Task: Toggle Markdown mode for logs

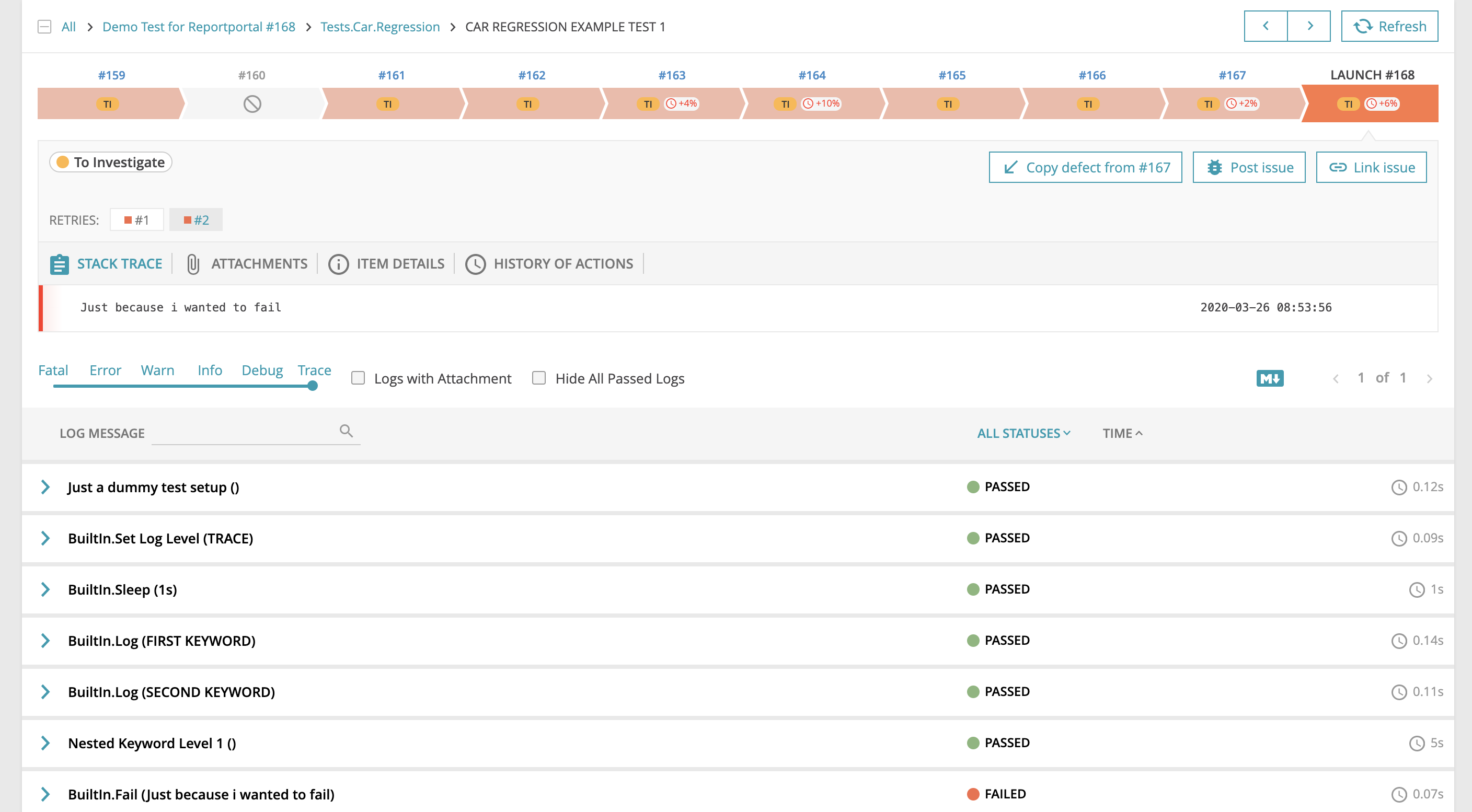Action: coord(1270,378)
